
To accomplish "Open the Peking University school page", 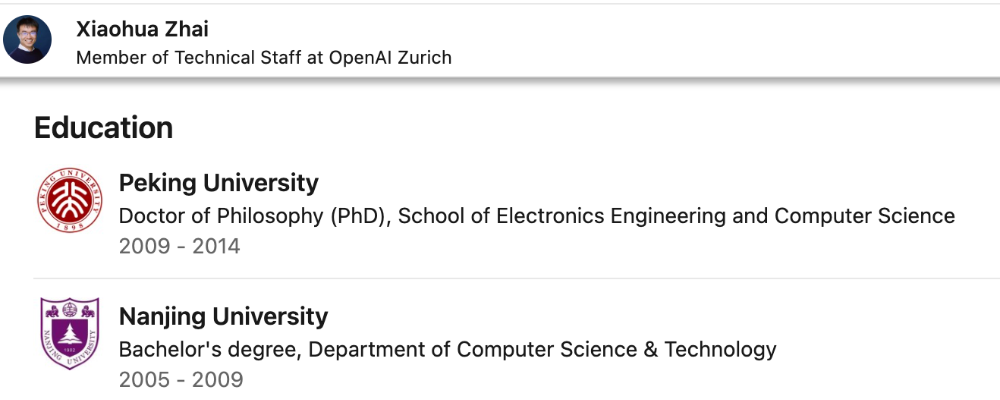I will click(x=218, y=183).
